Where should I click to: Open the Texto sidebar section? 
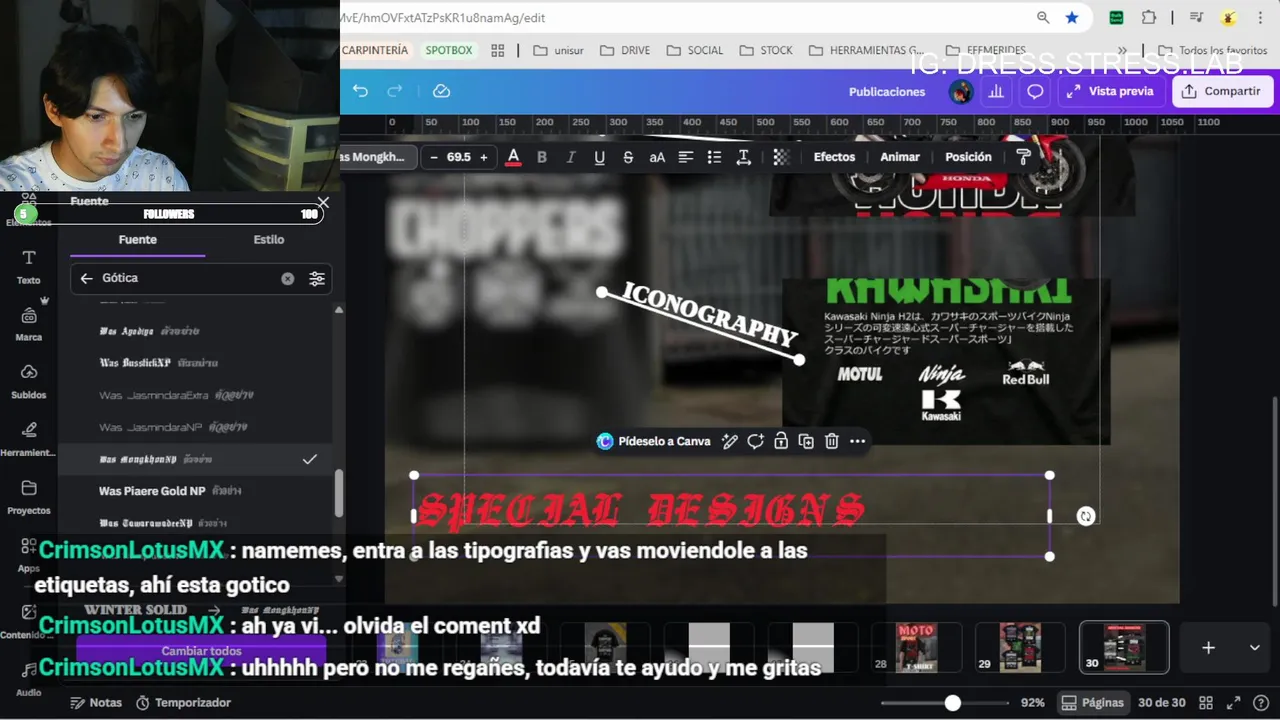[x=29, y=267]
